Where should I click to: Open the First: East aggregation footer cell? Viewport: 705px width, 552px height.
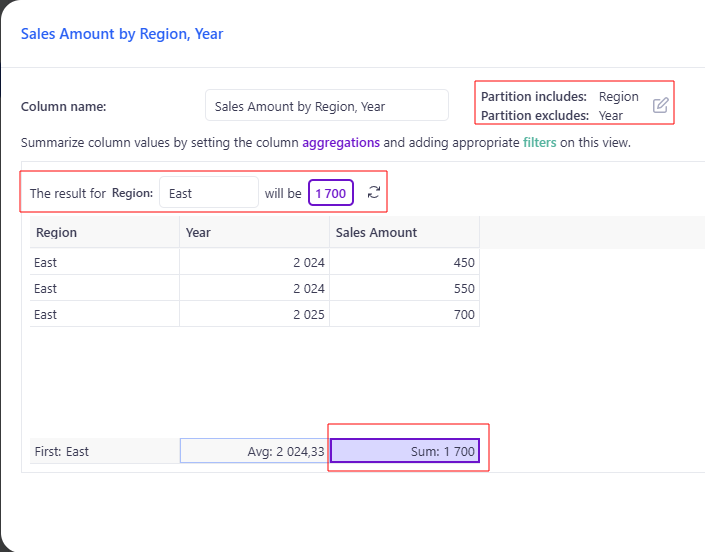click(x=104, y=451)
